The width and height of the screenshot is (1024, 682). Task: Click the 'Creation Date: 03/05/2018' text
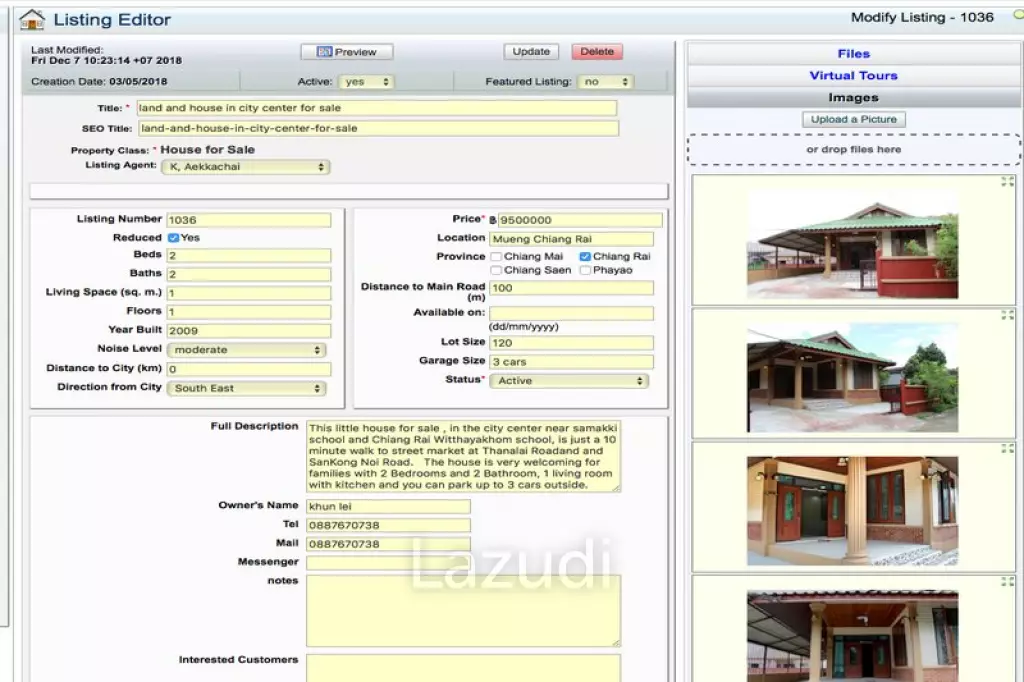(99, 82)
